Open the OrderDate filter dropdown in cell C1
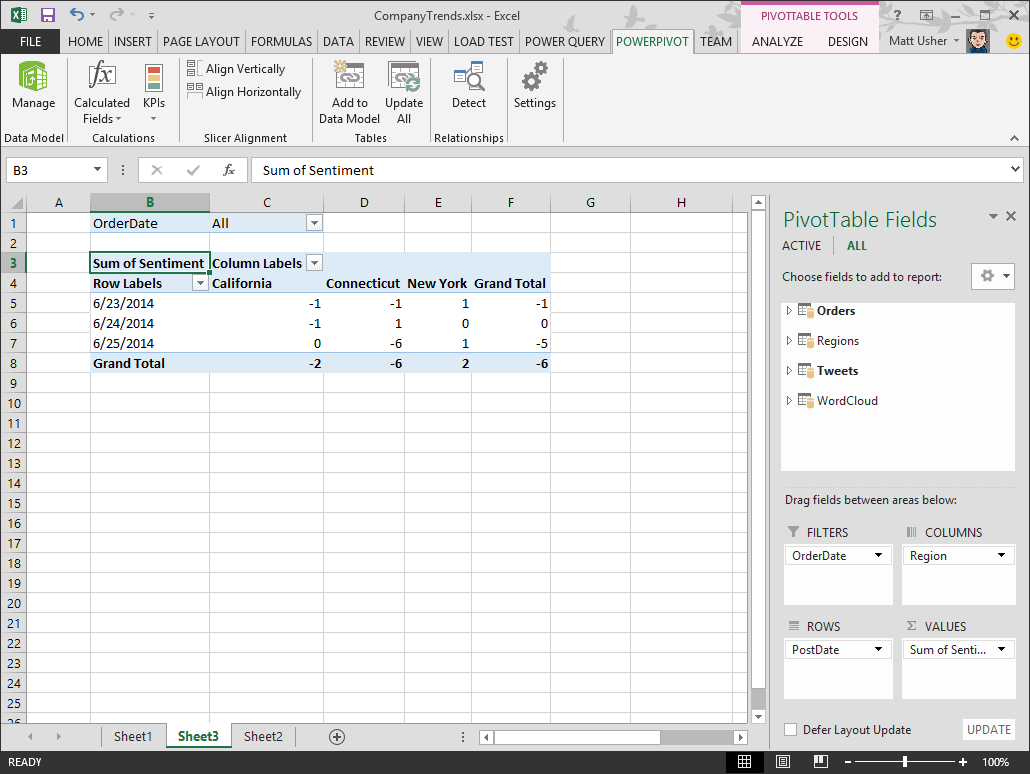1030x774 pixels. point(314,223)
